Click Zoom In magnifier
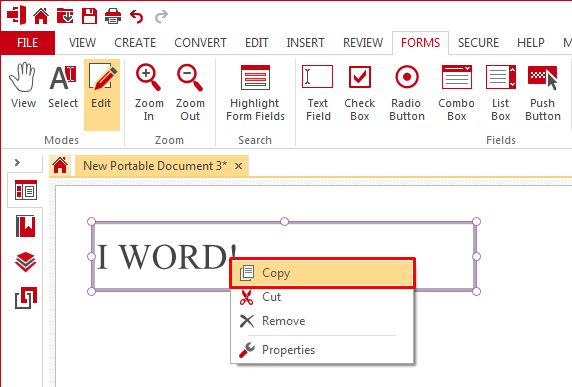The image size is (572, 387). (149, 93)
